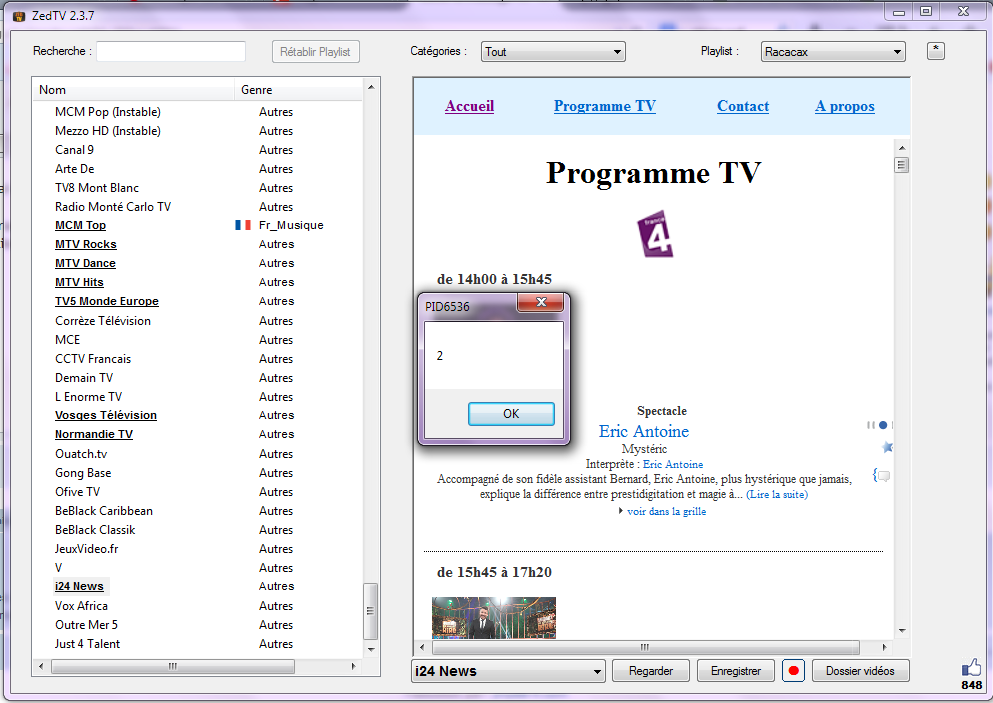Click the ZedTV app icon in title bar
The width and height of the screenshot is (993, 703).
[17, 15]
